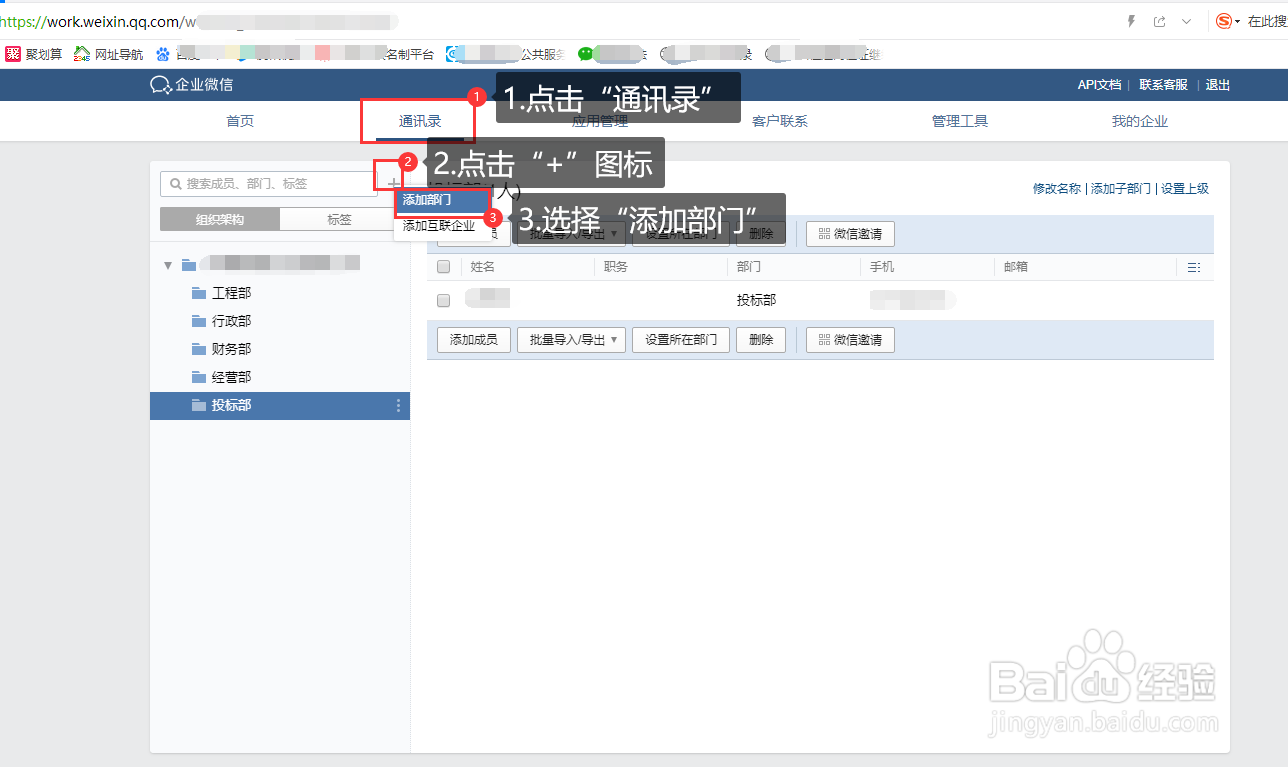The height and width of the screenshot is (767, 1288).
Task: Click the 在此搜 browser search box
Action: 1267,21
